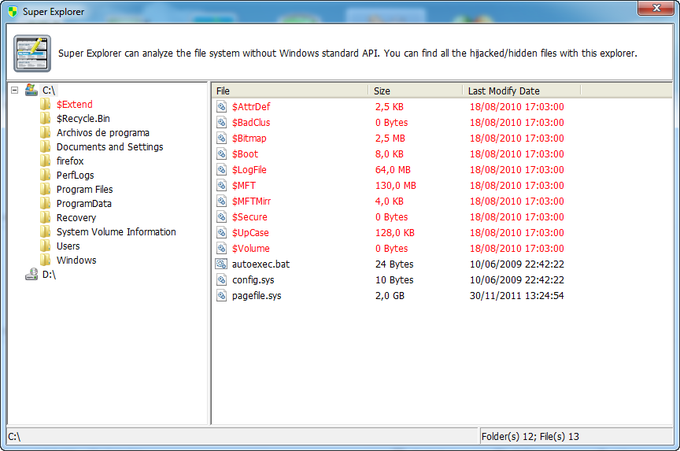Click the Users folder icon
Screen dimensions: 680x451
[45, 246]
